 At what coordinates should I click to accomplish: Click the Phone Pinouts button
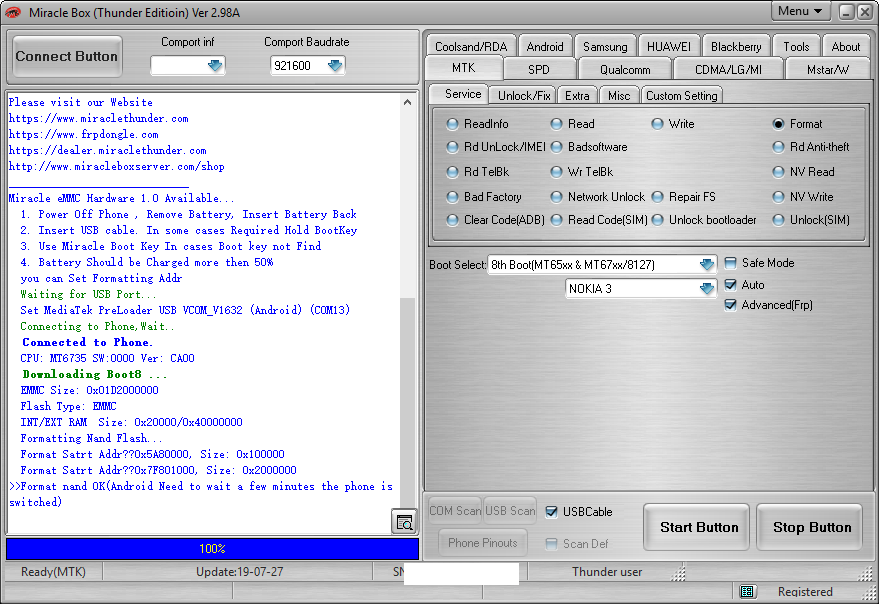coord(483,543)
